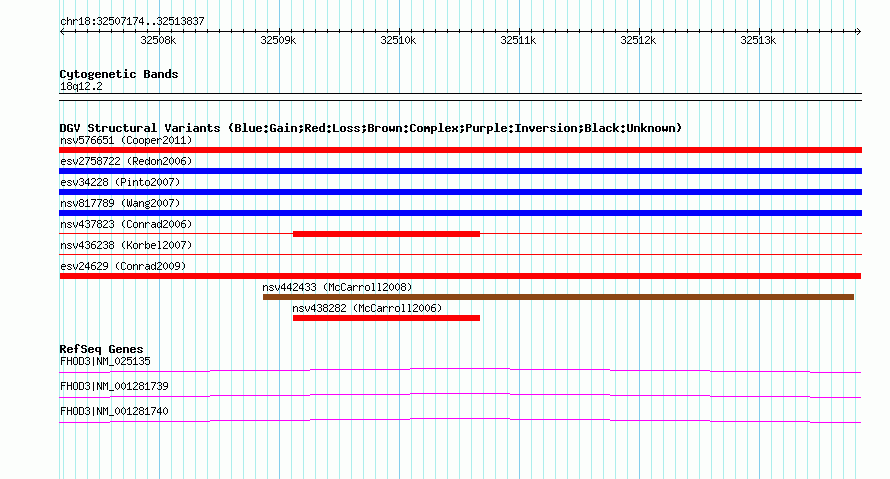Click blue gain bar of esv34228
The image size is (890, 479).
[x=460, y=192]
